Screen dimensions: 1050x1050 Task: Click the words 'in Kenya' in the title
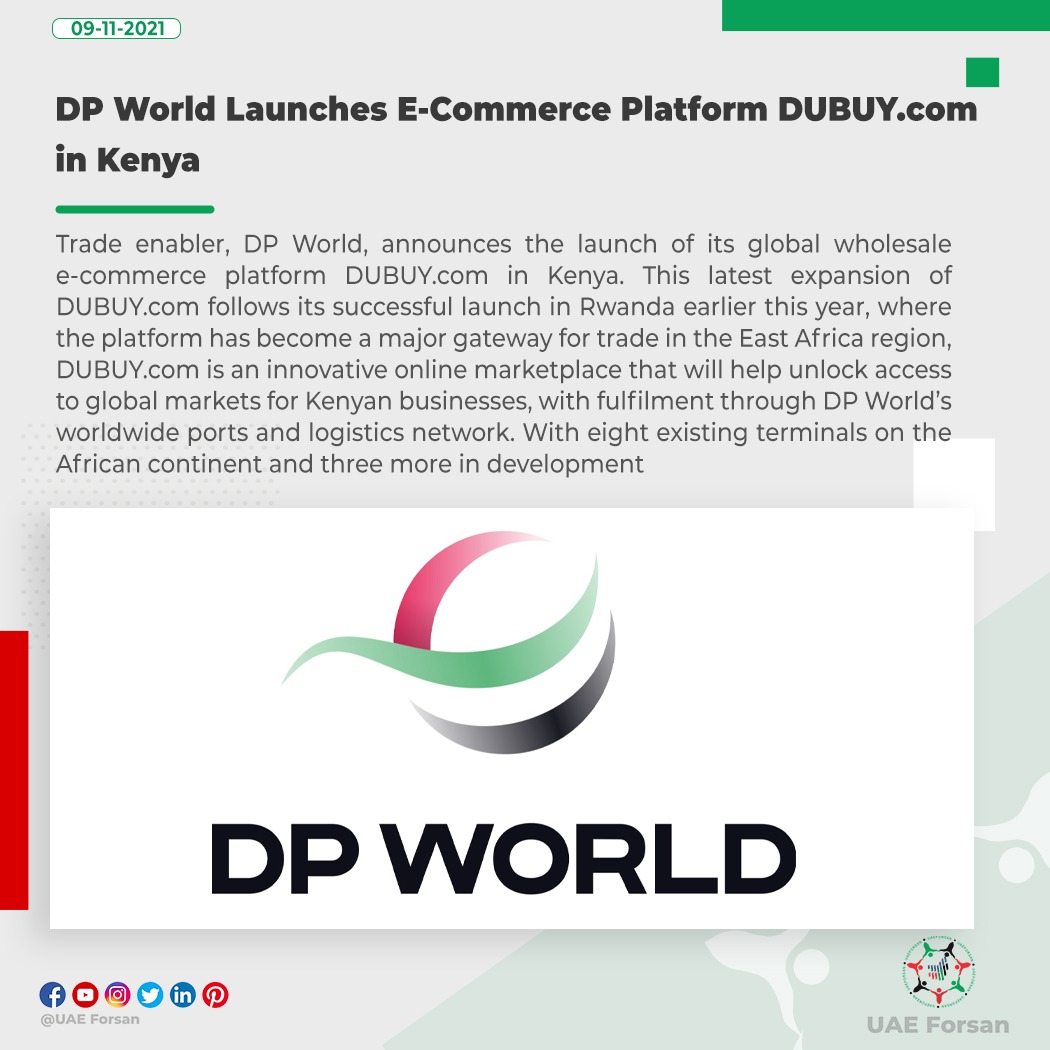[x=128, y=160]
